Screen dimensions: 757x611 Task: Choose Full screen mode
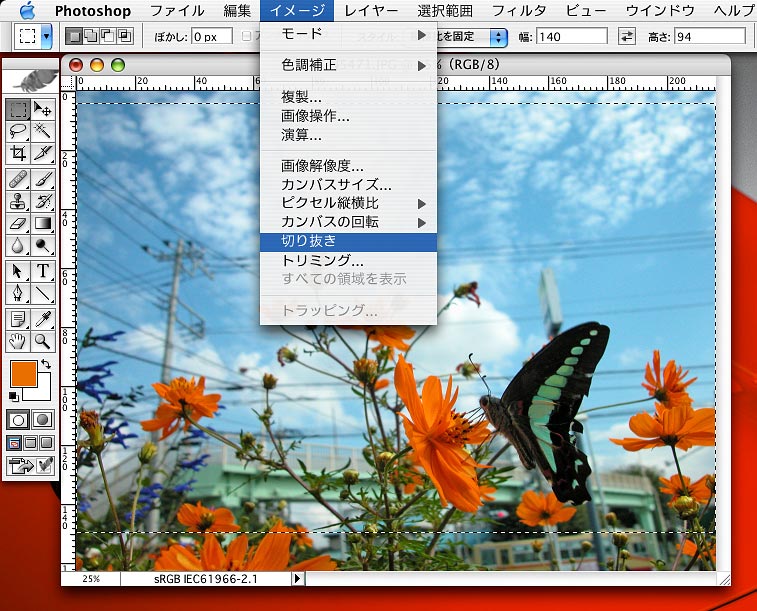point(47,443)
